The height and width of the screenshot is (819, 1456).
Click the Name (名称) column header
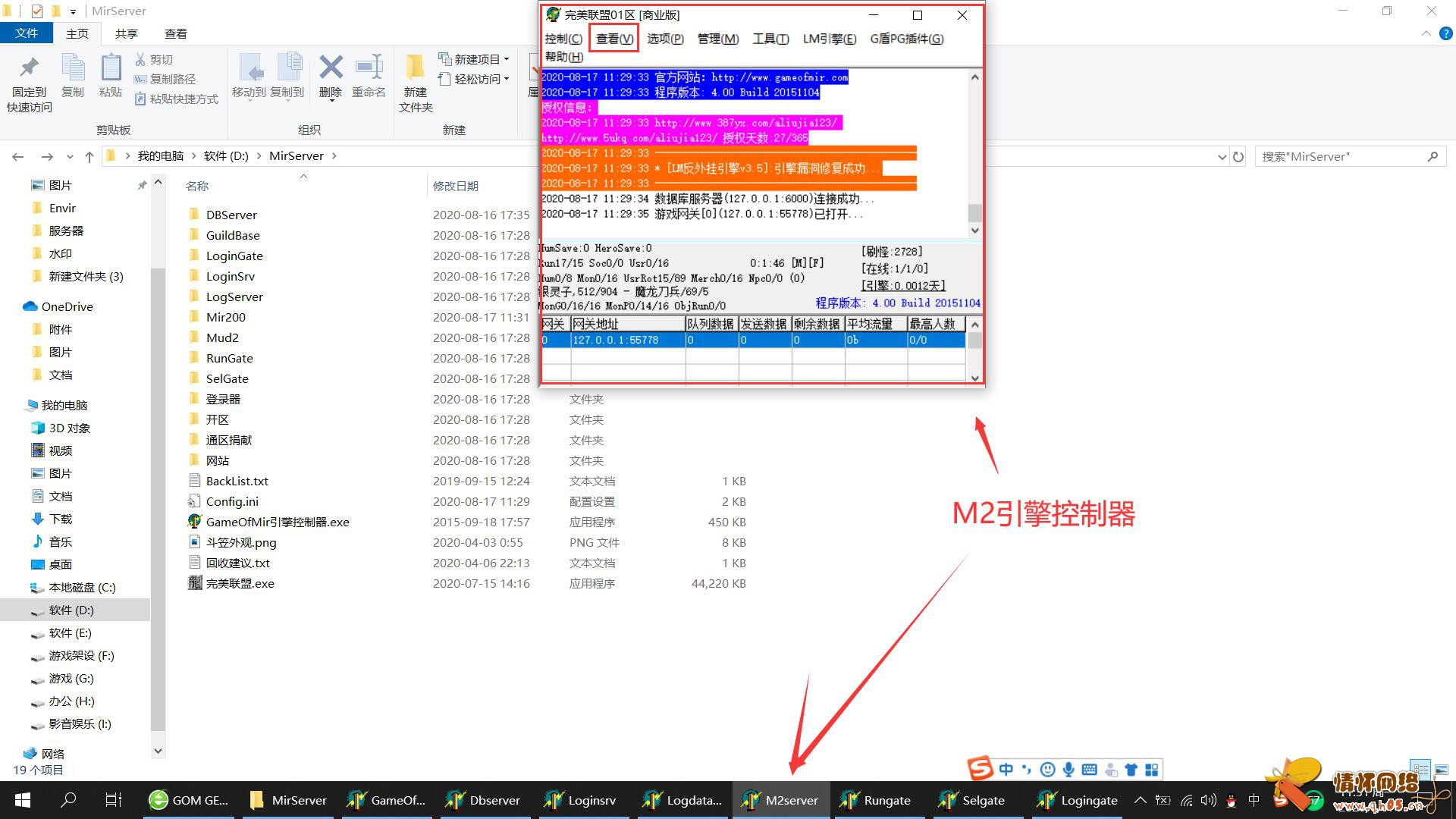(197, 186)
